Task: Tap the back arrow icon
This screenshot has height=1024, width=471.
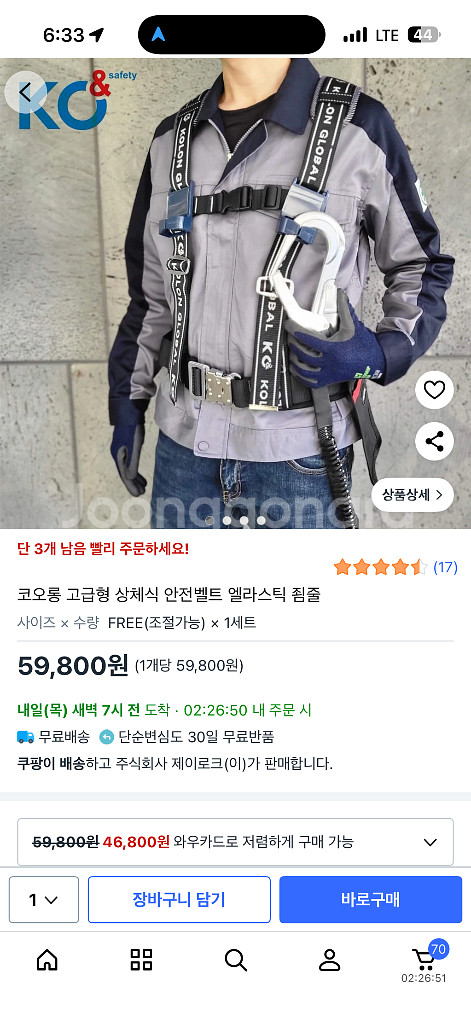Action: click(x=25, y=92)
